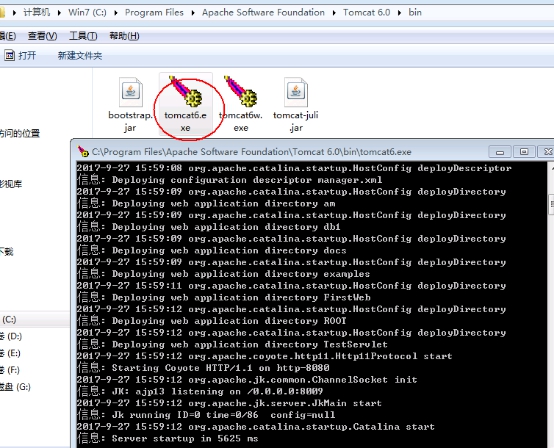Expand the dropdown arrow after Win7 (C:)
The height and width of the screenshot is (448, 554).
pos(116,13)
